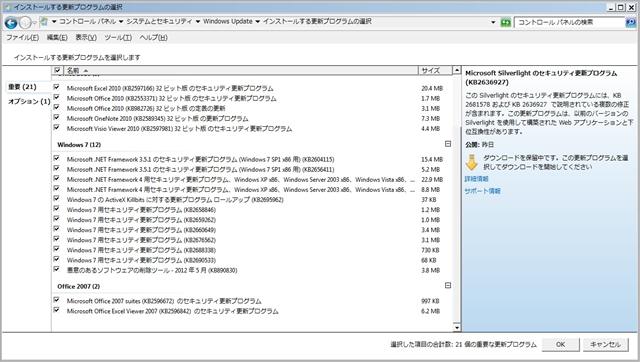Click in the コントロール パネルの検索 search box
Image resolution: width=640 pixels, height=362 pixels.
click(x=569, y=22)
